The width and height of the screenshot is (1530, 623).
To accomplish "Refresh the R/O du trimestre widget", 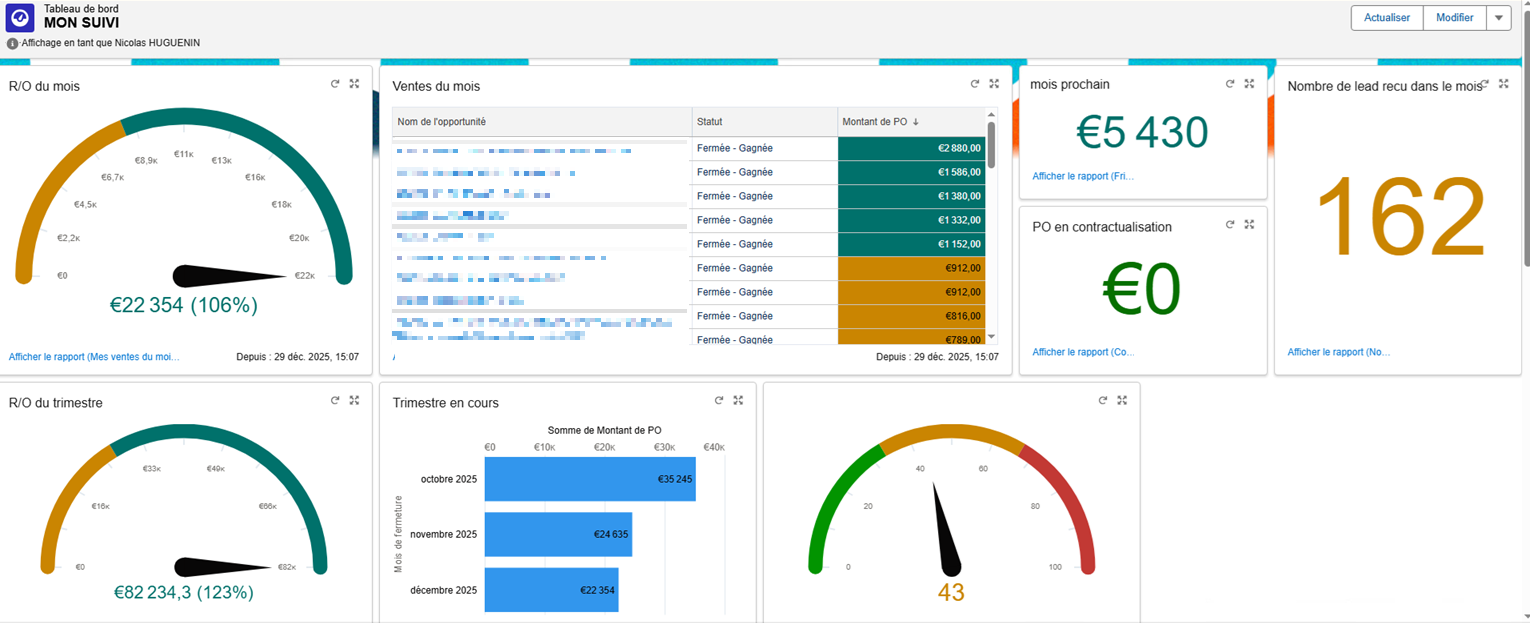I will pos(336,400).
